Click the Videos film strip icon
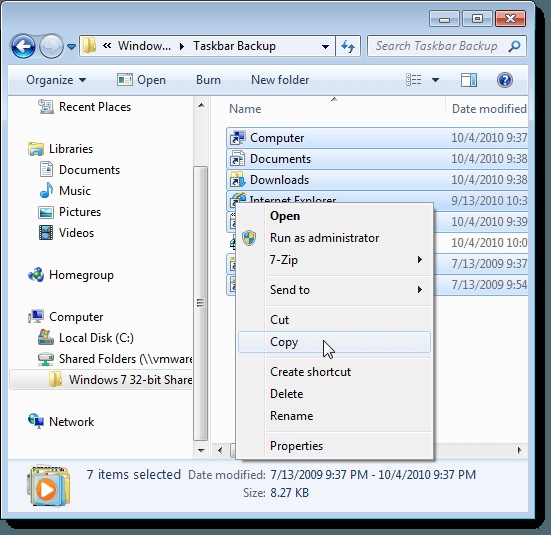 tap(46, 233)
